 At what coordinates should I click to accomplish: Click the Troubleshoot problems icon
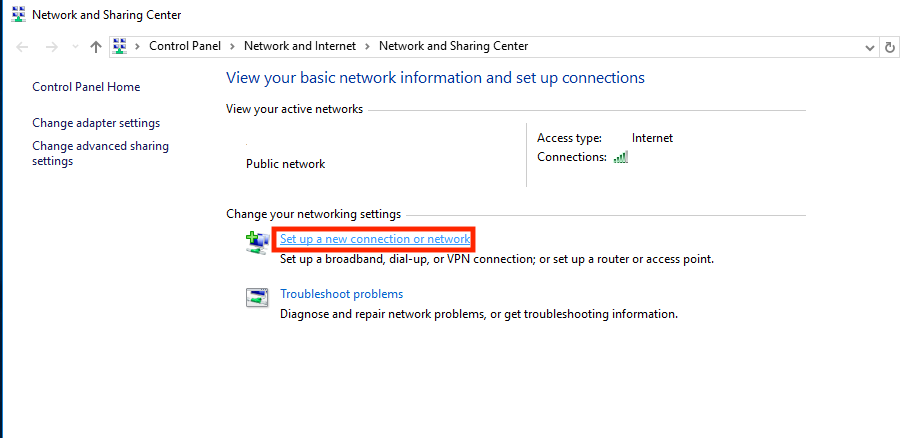coord(257,297)
